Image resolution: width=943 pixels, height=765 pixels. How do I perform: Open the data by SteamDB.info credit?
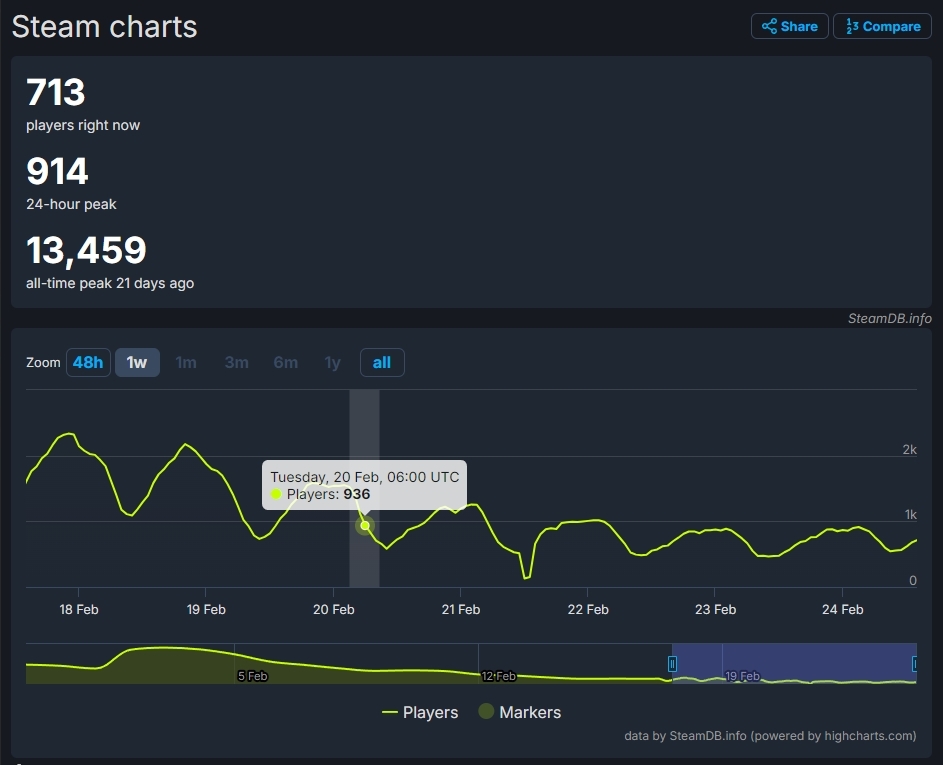coord(770,736)
